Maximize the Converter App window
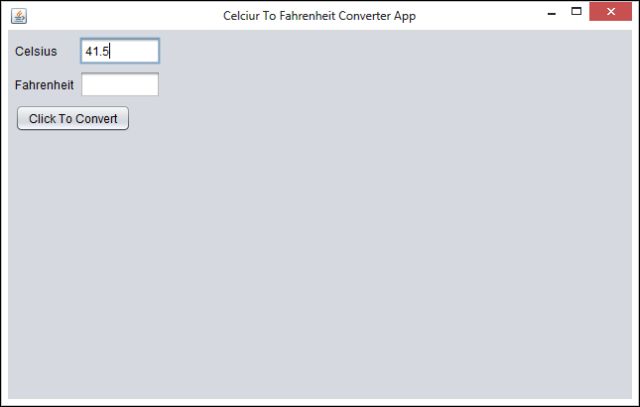 point(576,12)
